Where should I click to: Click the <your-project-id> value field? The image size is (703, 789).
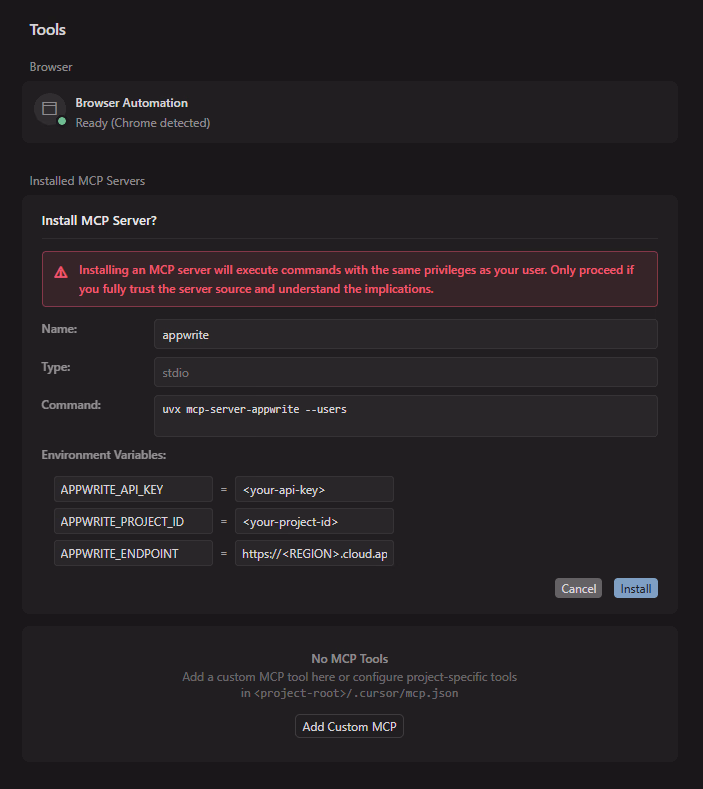[314, 521]
